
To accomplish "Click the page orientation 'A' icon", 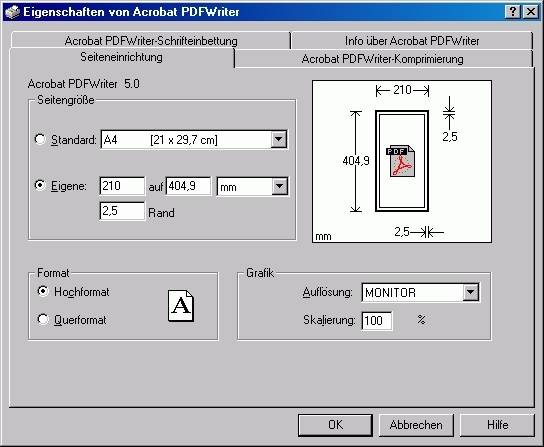I will coord(181,306).
